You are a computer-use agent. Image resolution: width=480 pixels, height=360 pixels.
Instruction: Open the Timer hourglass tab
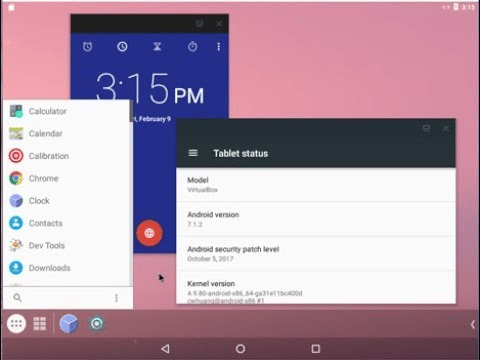[x=157, y=46]
